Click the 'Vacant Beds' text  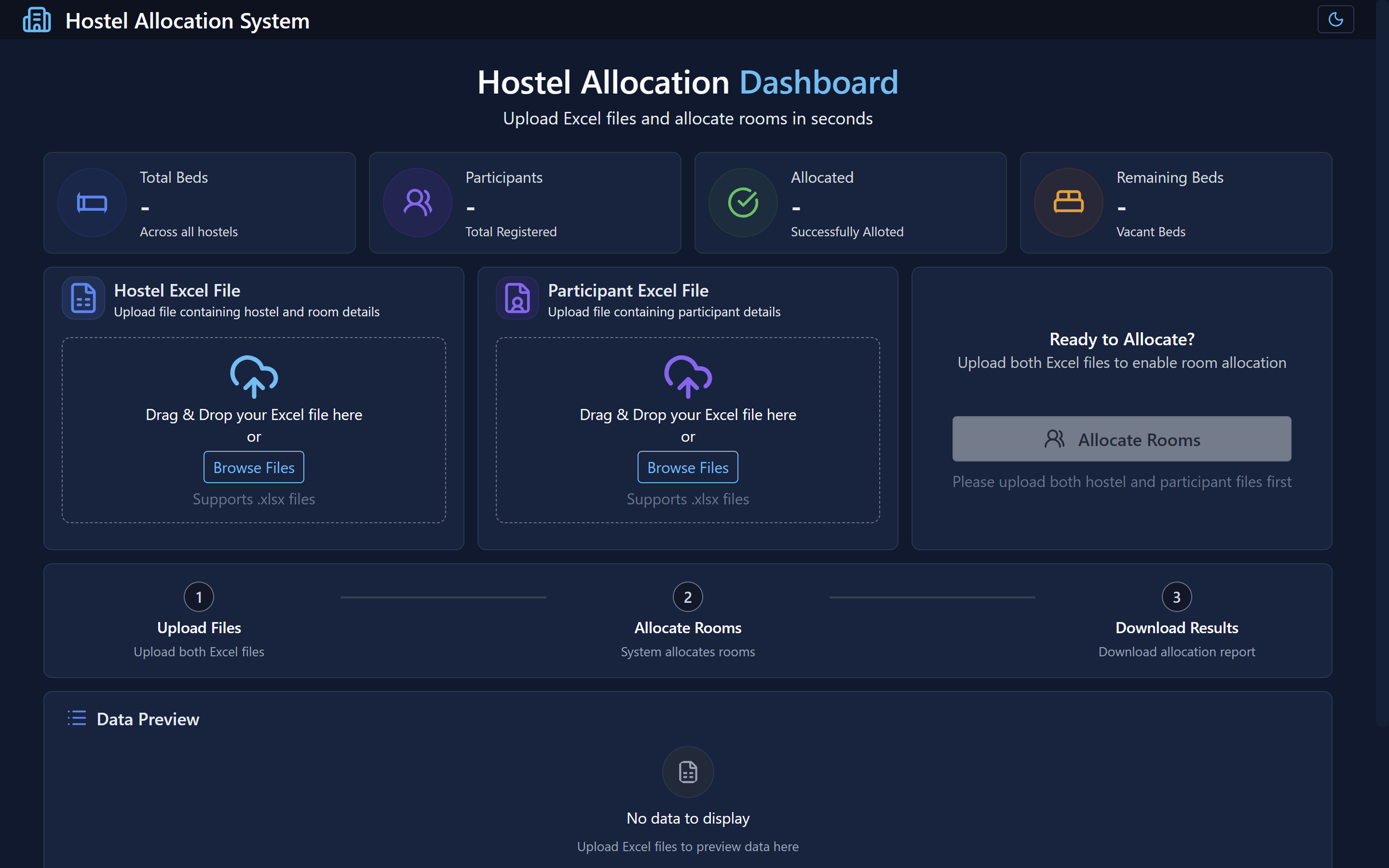coord(1150,231)
